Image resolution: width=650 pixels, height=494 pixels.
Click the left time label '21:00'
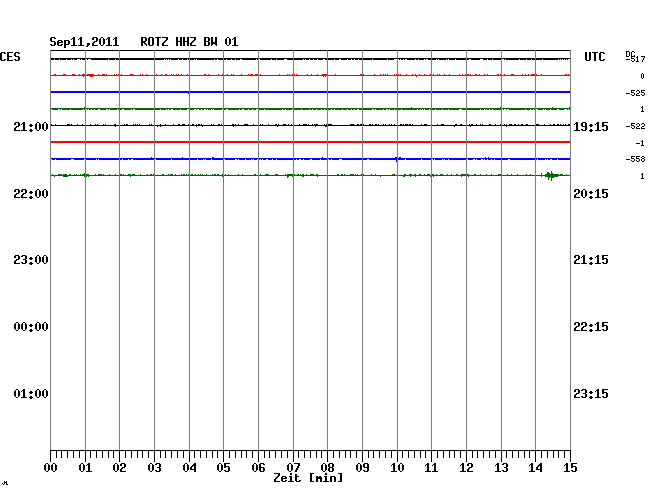[31, 126]
